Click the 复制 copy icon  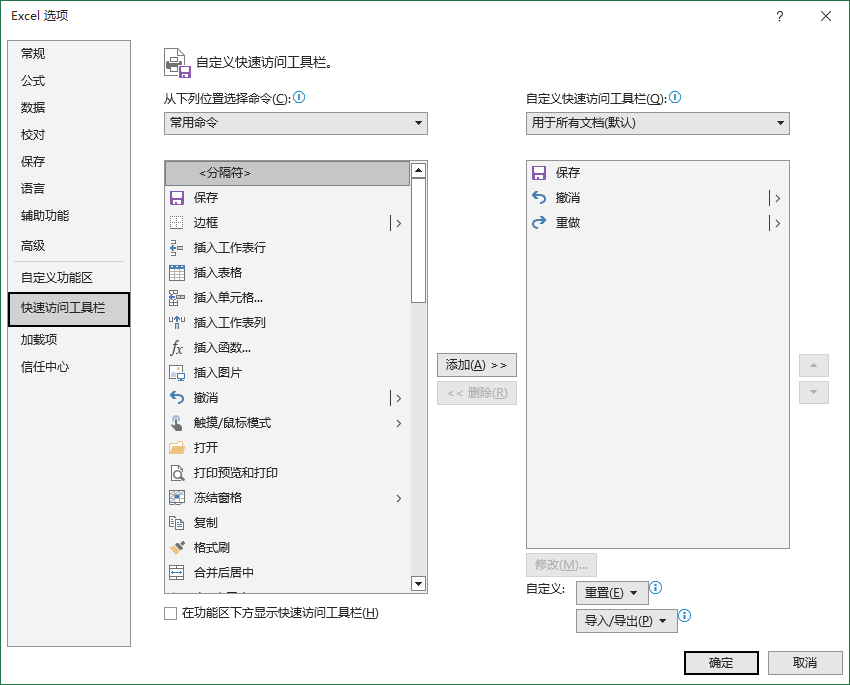coord(177,522)
